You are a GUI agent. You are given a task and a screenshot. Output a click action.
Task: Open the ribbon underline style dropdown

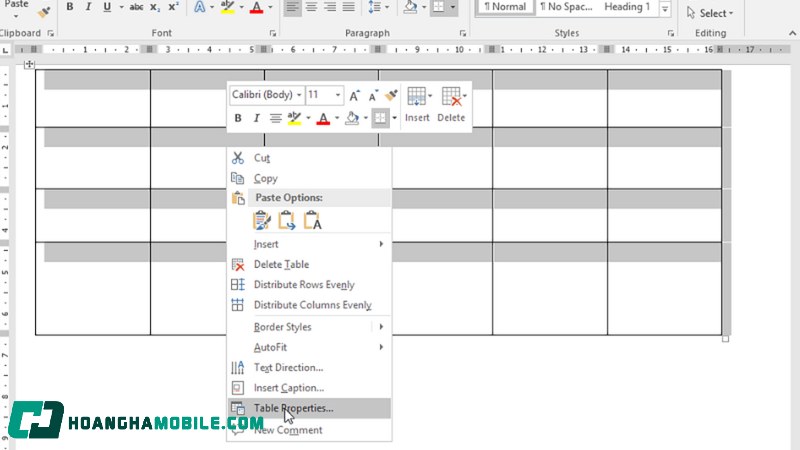[121, 7]
